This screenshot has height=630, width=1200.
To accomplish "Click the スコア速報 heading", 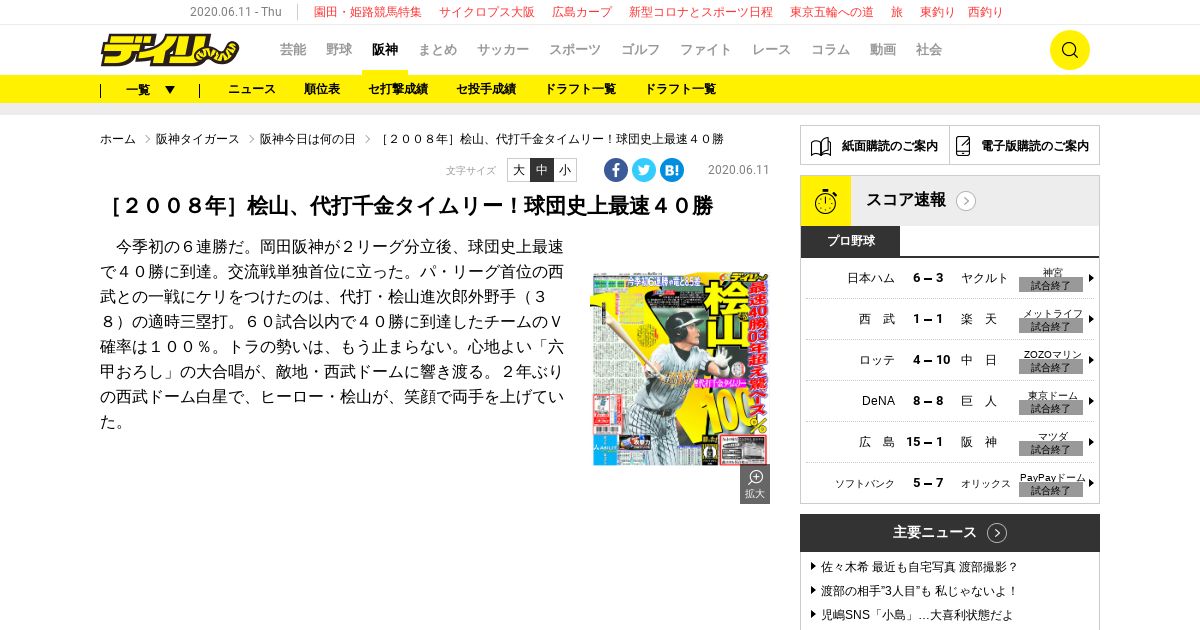I will click(x=906, y=200).
